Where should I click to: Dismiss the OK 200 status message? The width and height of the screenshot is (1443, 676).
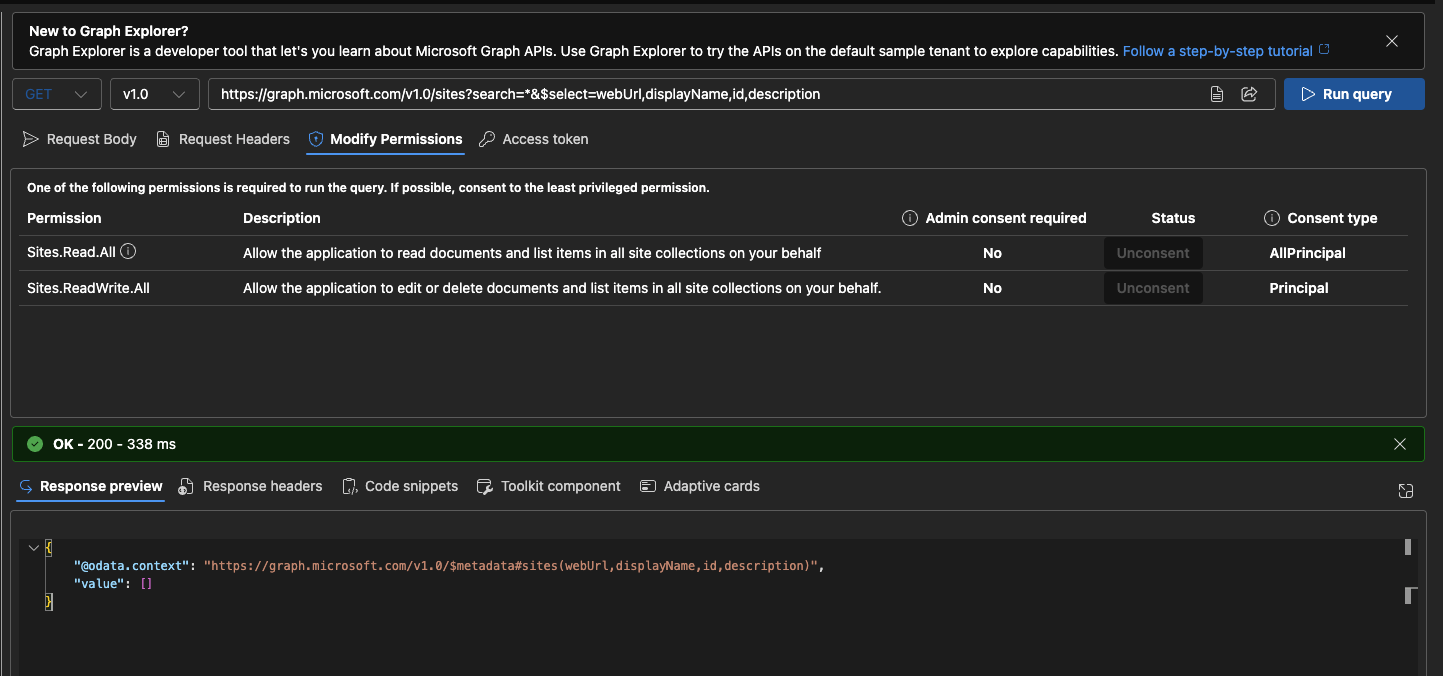click(x=1400, y=444)
